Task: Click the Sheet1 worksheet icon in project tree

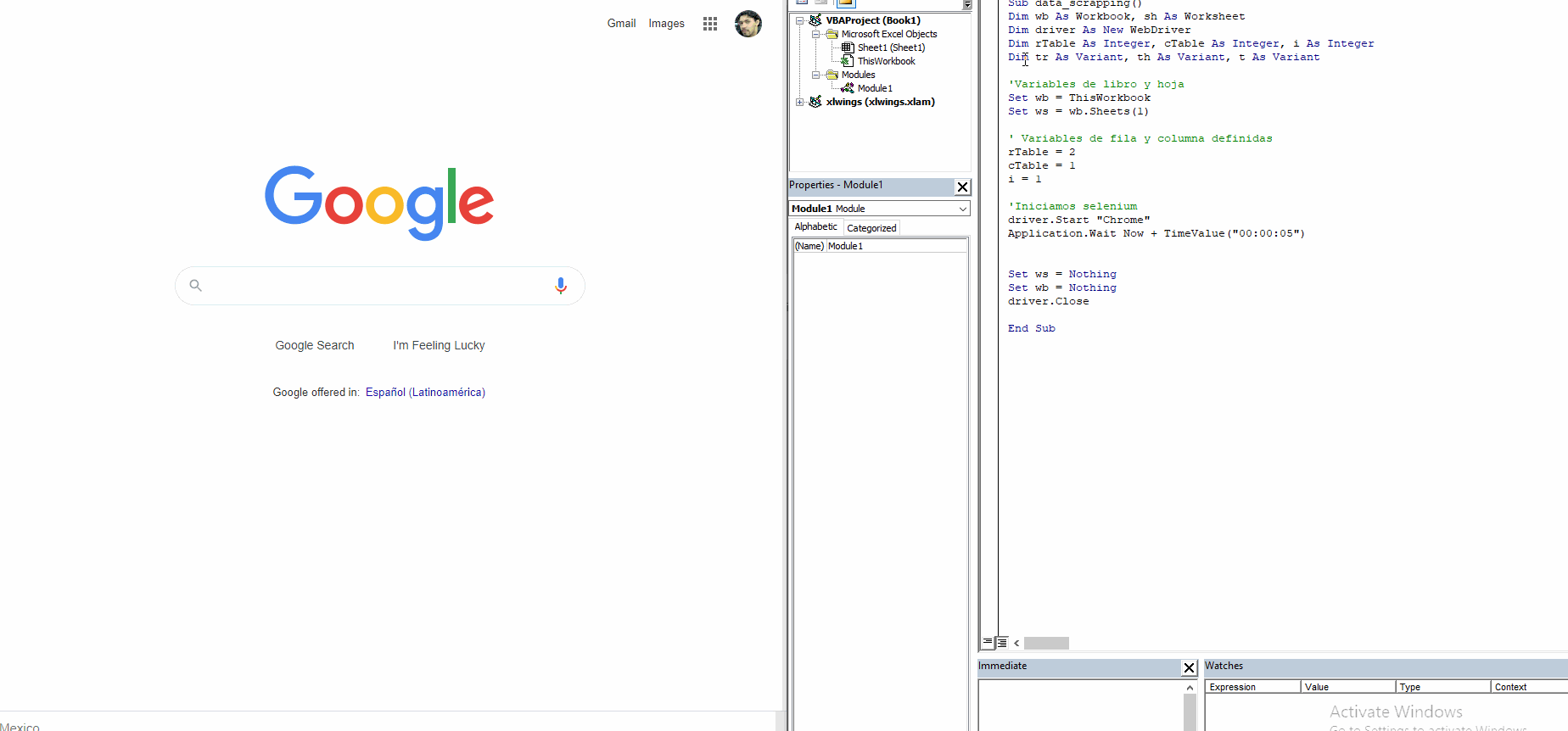Action: [x=848, y=47]
